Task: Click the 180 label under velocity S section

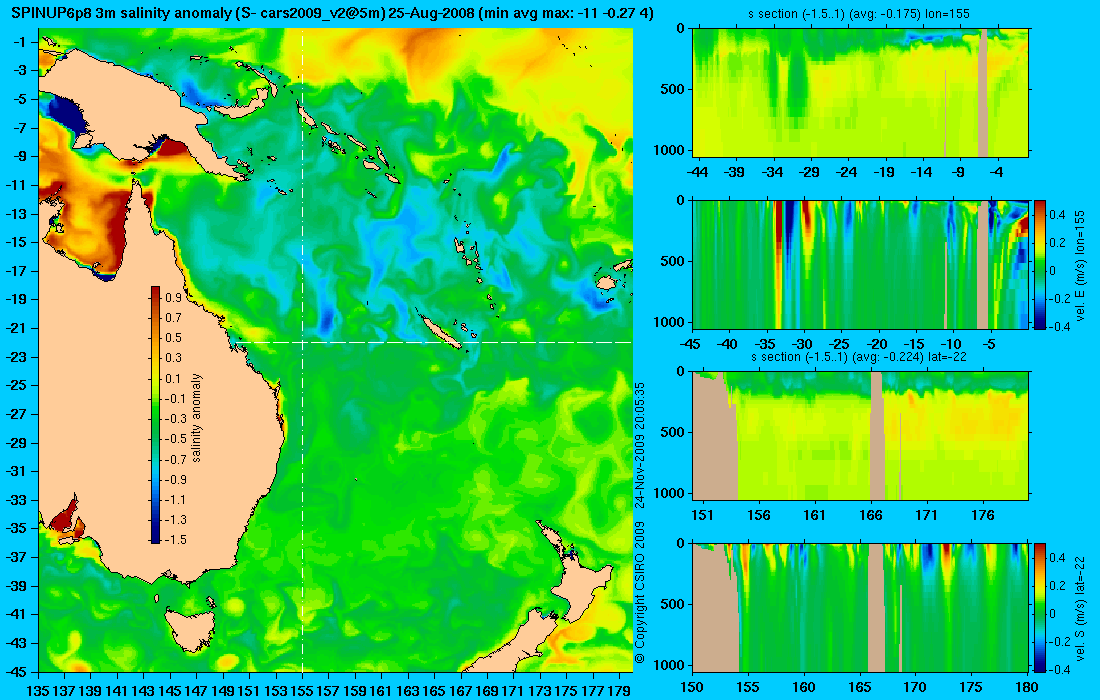Action: click(1026, 687)
